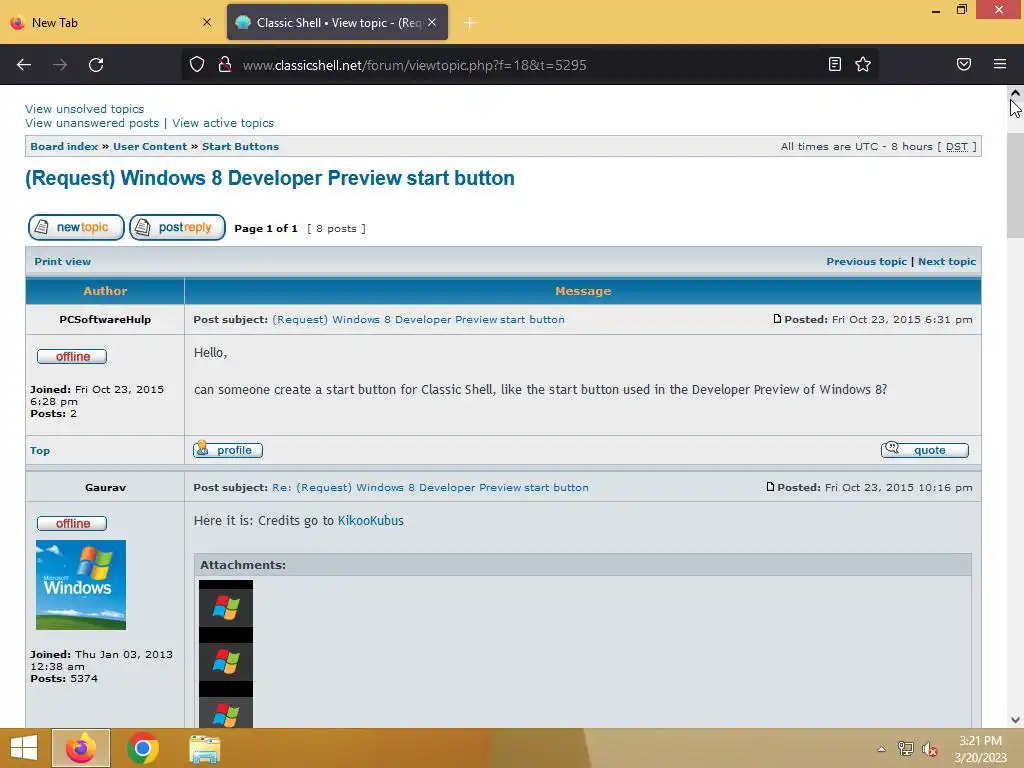Image resolution: width=1024 pixels, height=768 pixels.
Task: Close the Classic Shell tab
Action: [x=432, y=22]
